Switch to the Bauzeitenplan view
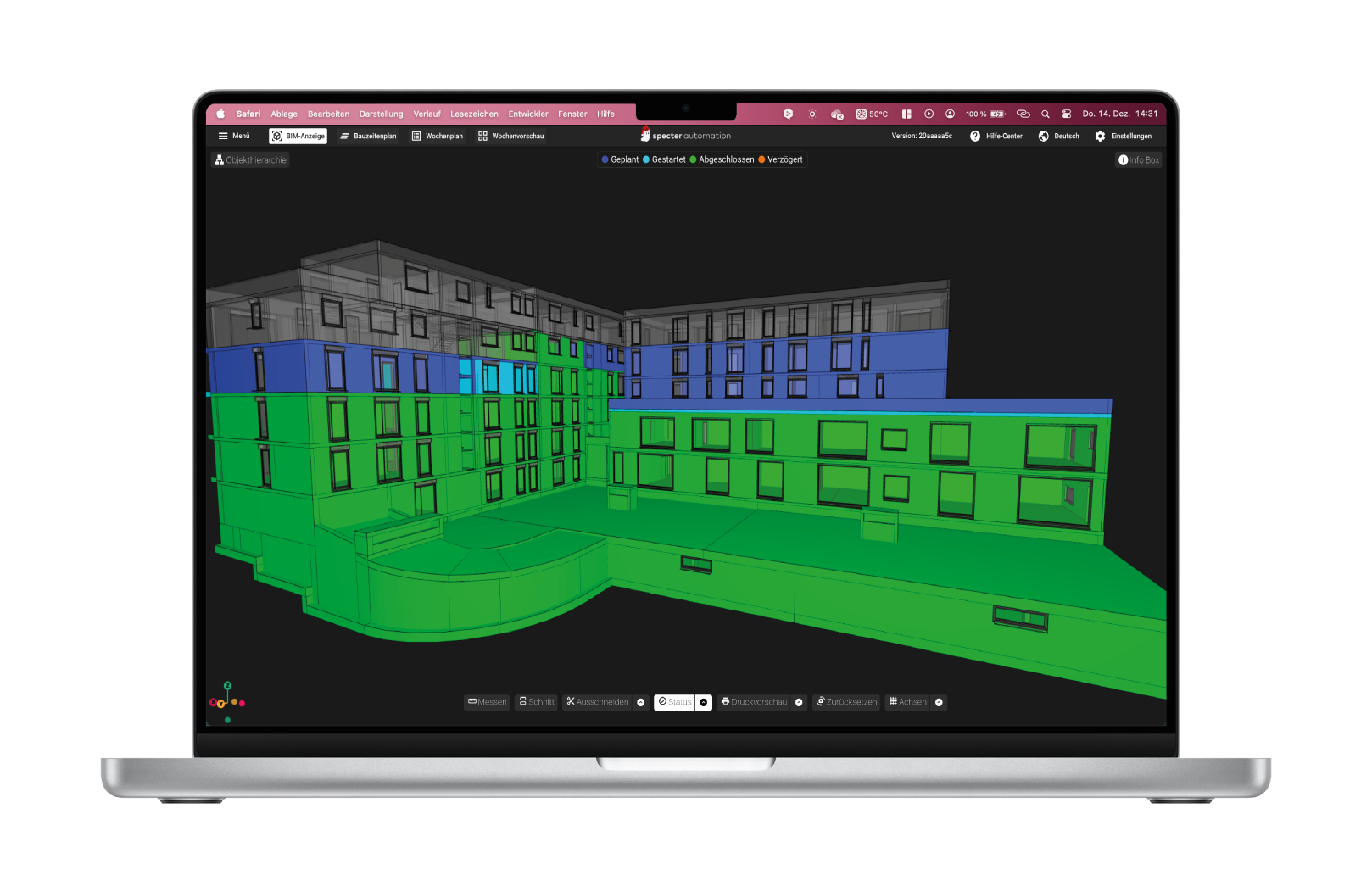 368,136
